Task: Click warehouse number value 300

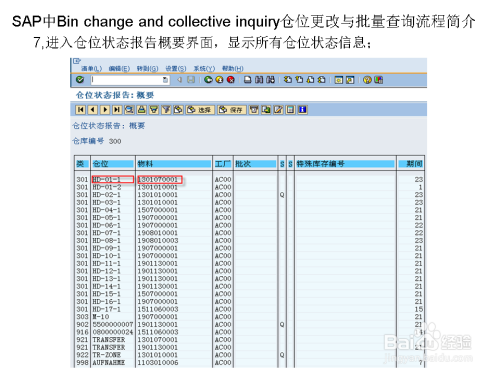Action: (x=115, y=141)
